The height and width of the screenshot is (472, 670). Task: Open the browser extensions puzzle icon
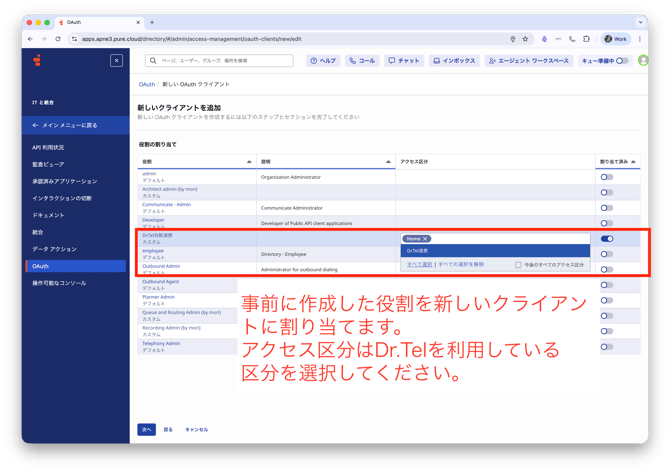[x=586, y=39]
